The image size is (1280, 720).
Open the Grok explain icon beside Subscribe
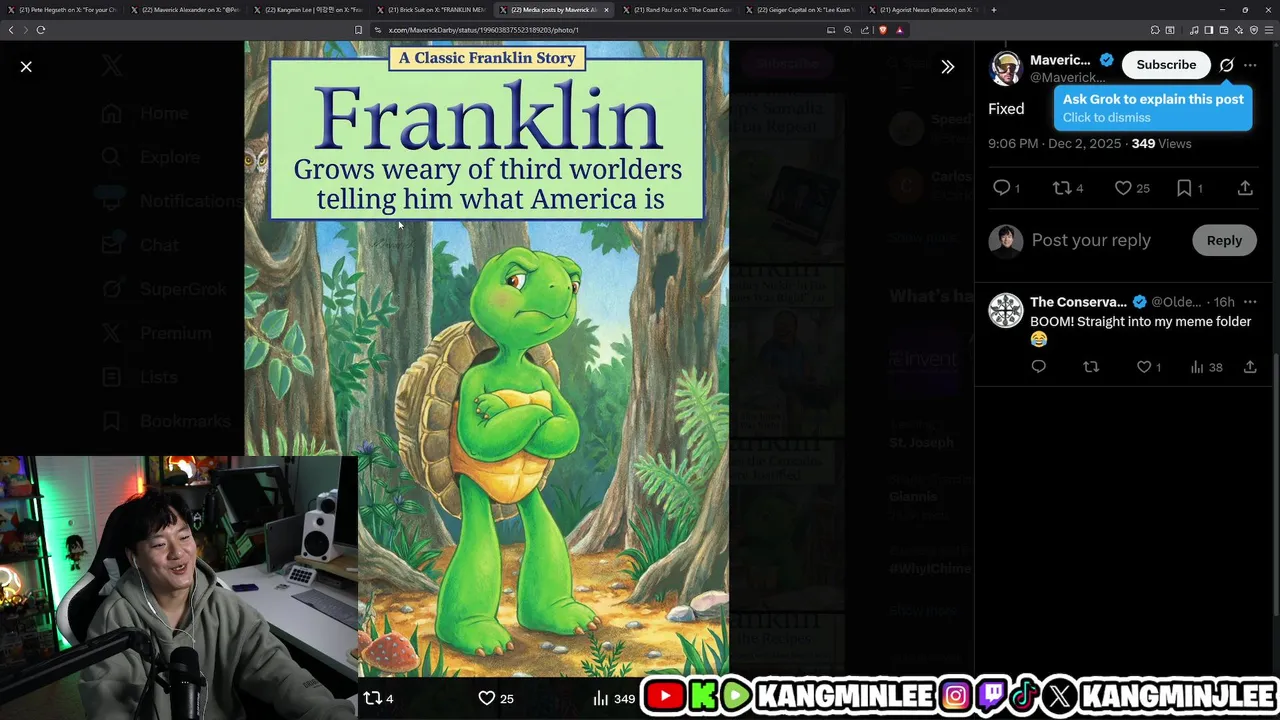point(1226,65)
